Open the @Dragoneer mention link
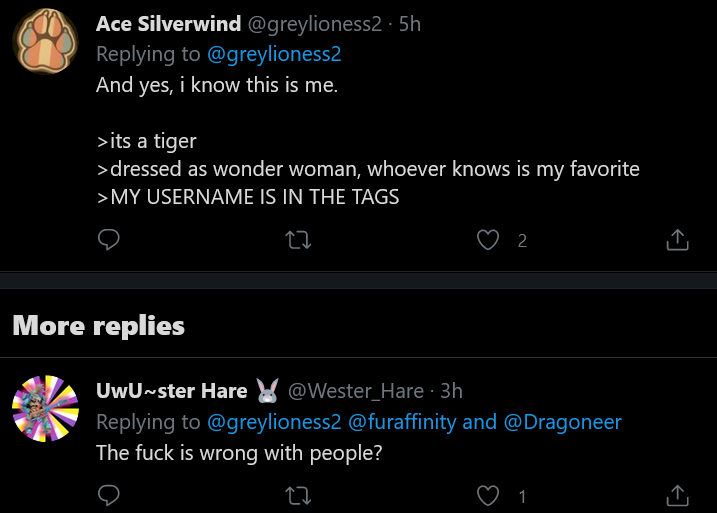717x513 pixels. coord(562,422)
